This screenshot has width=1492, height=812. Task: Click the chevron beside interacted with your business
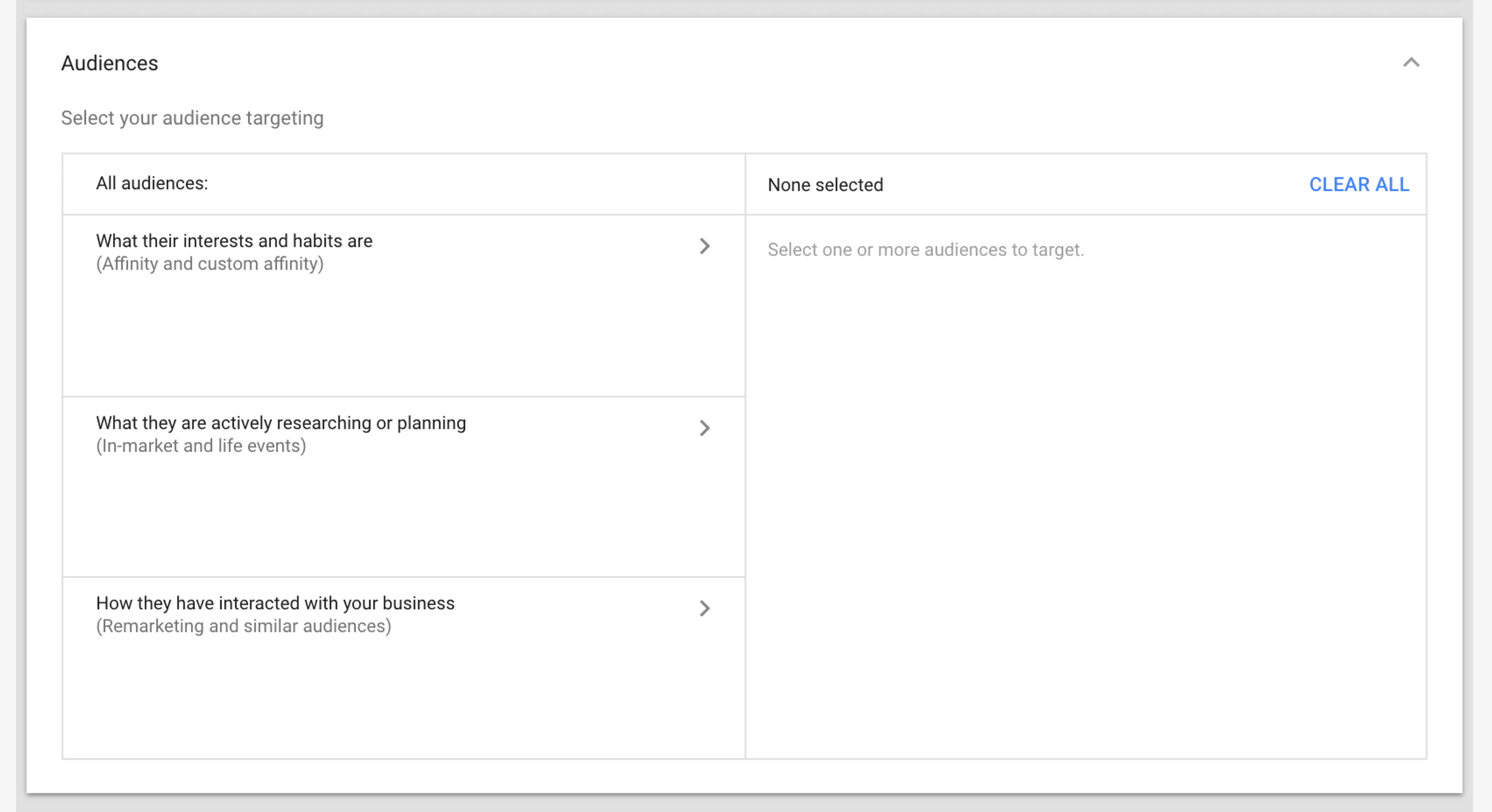705,608
